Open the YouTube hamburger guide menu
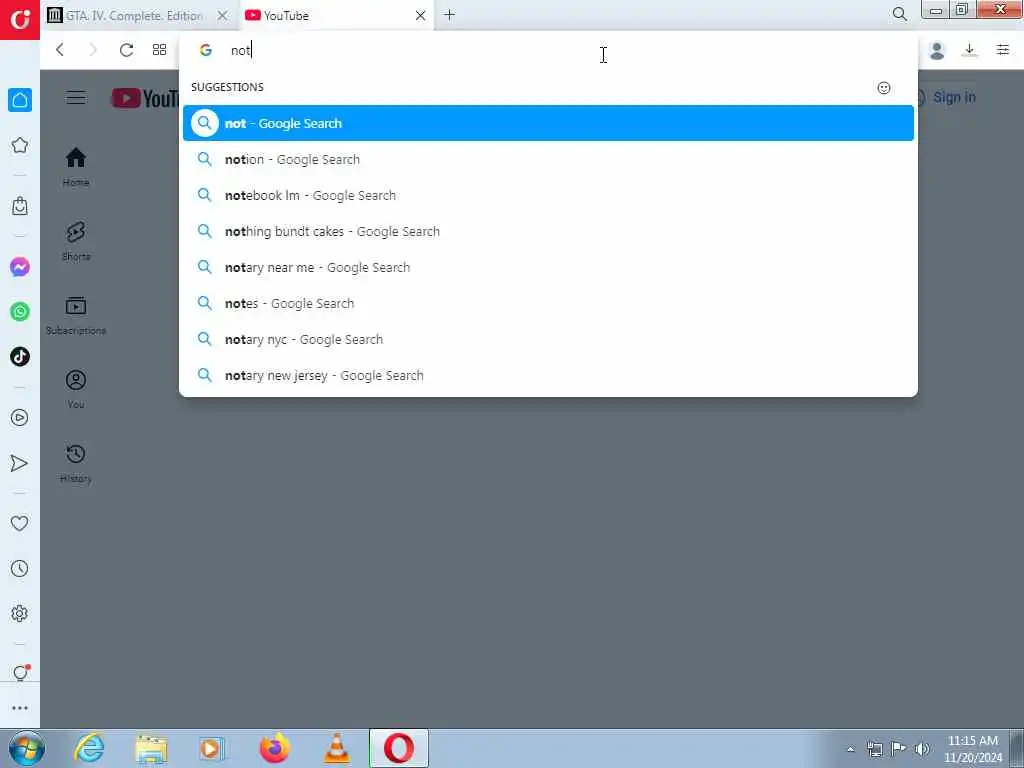Viewport: 1024px width, 768px height. tap(76, 97)
